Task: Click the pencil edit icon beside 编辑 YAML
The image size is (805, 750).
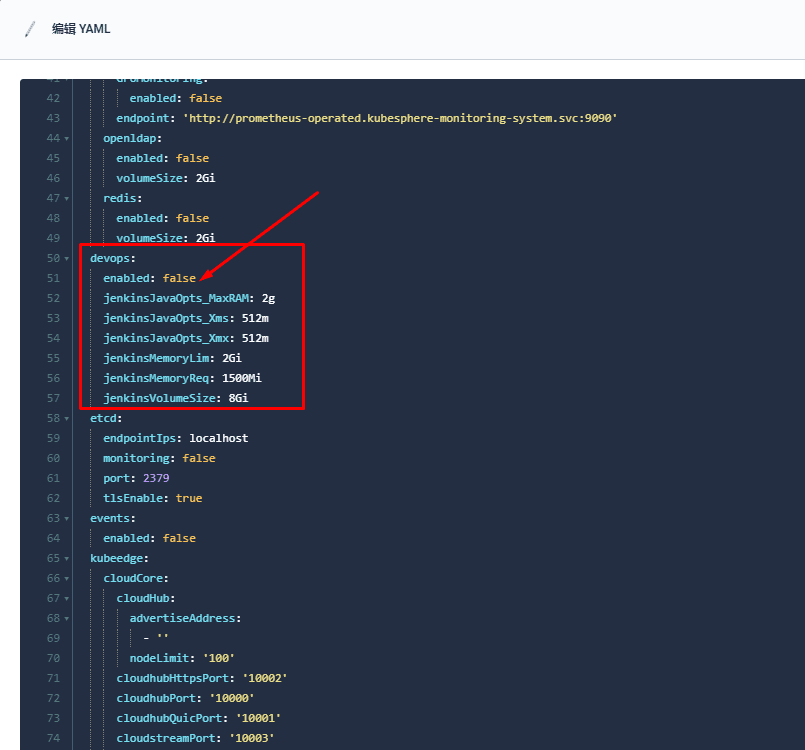Action: (30, 29)
